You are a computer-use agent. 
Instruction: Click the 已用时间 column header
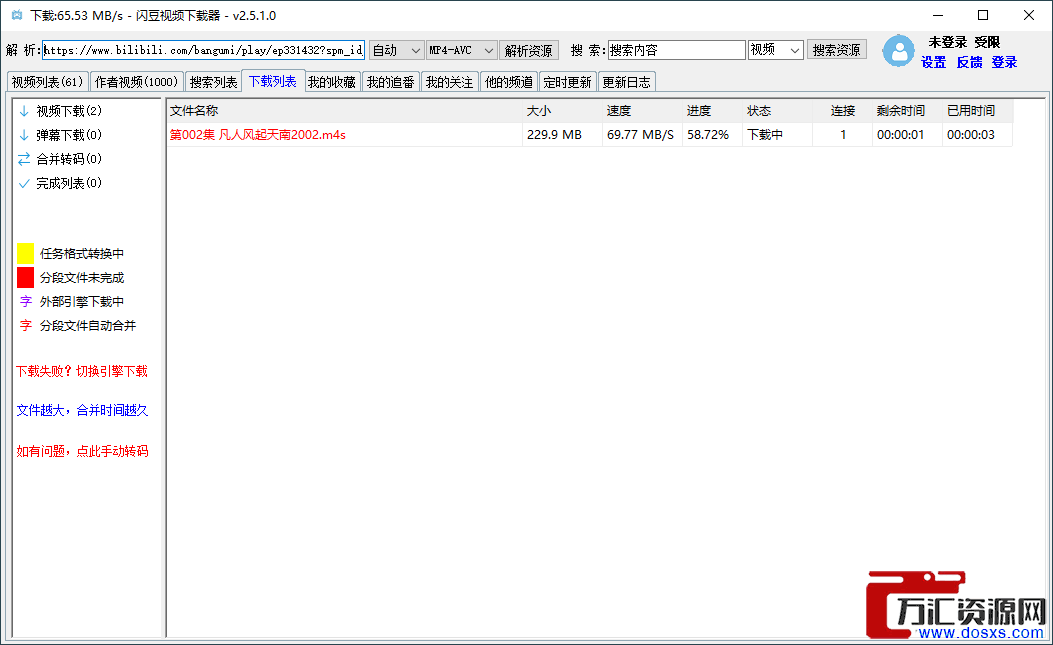(x=978, y=111)
